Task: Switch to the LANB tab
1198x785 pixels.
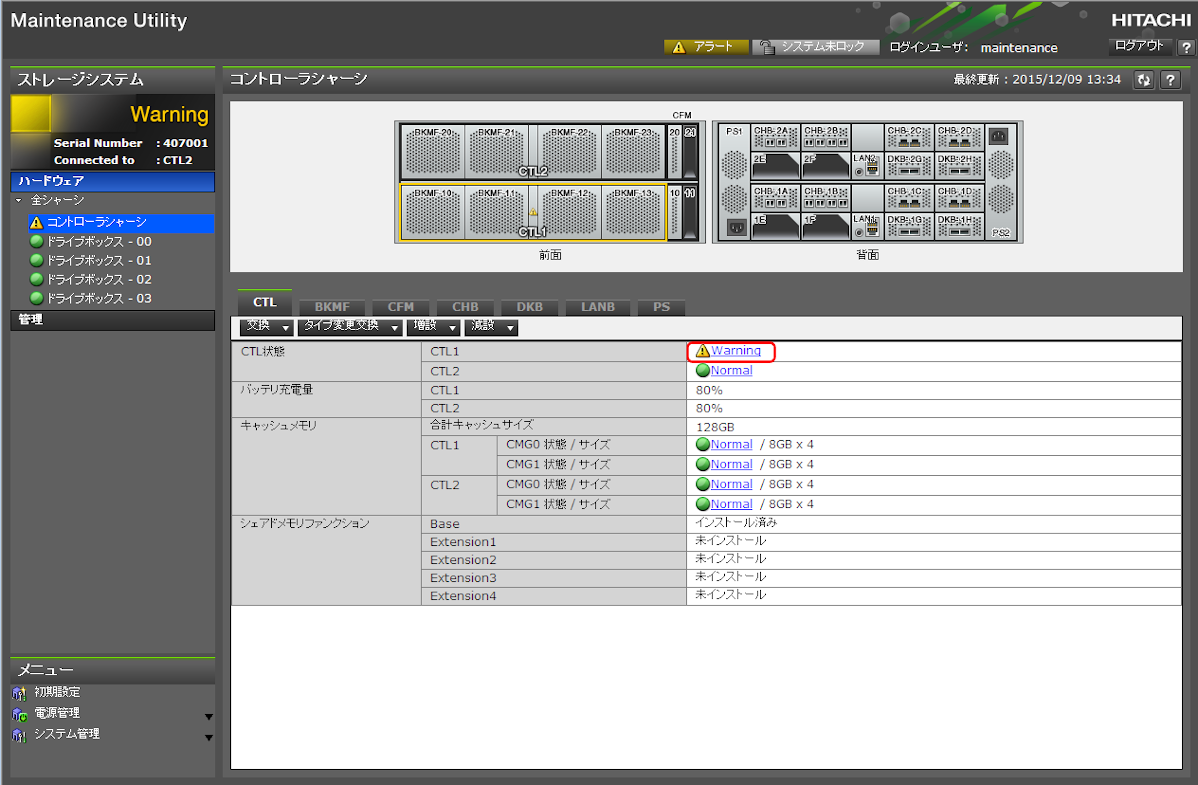Action: coord(598,307)
